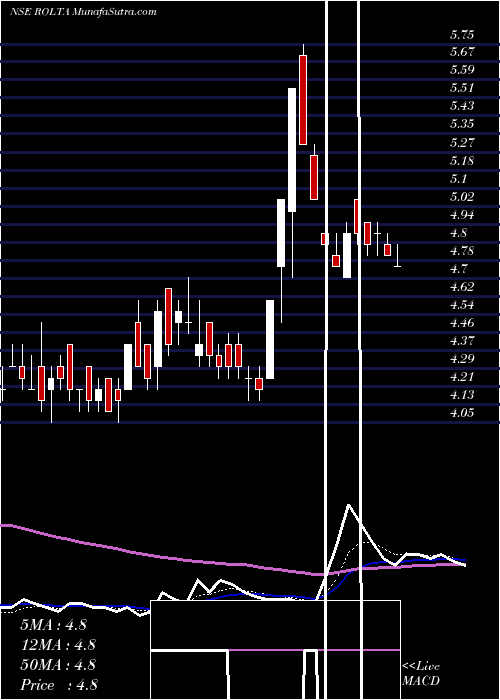Click the 4.62 price level label
This screenshot has height=700, width=500.
[x=462, y=287]
